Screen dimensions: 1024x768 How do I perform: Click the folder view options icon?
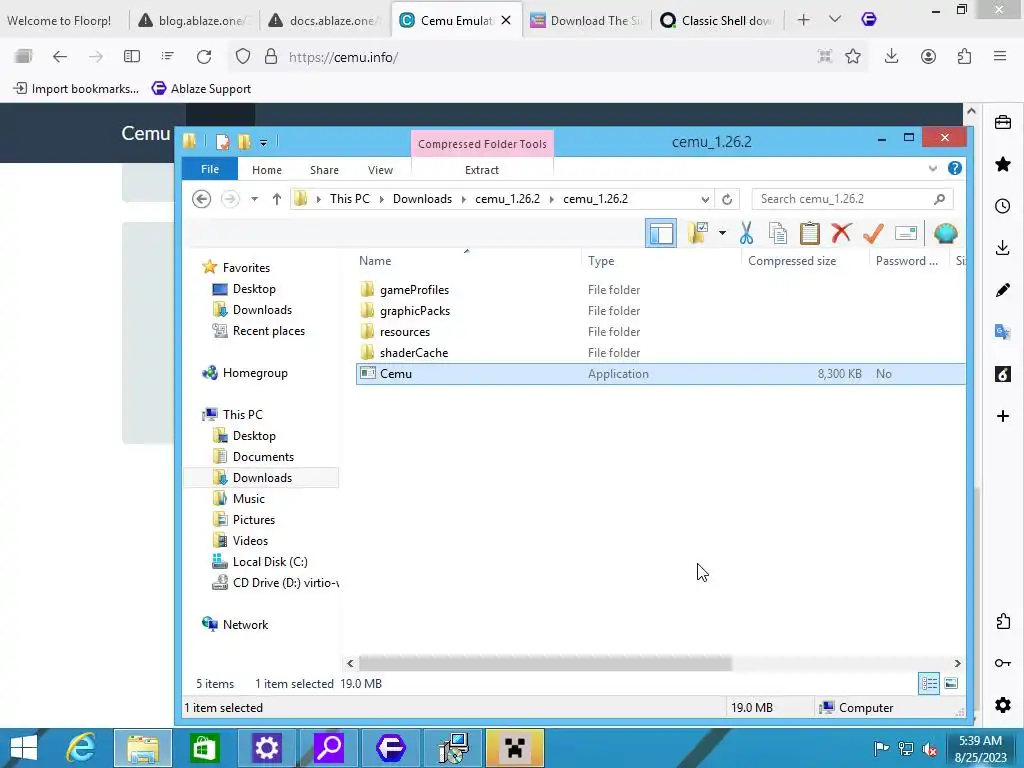(698, 233)
